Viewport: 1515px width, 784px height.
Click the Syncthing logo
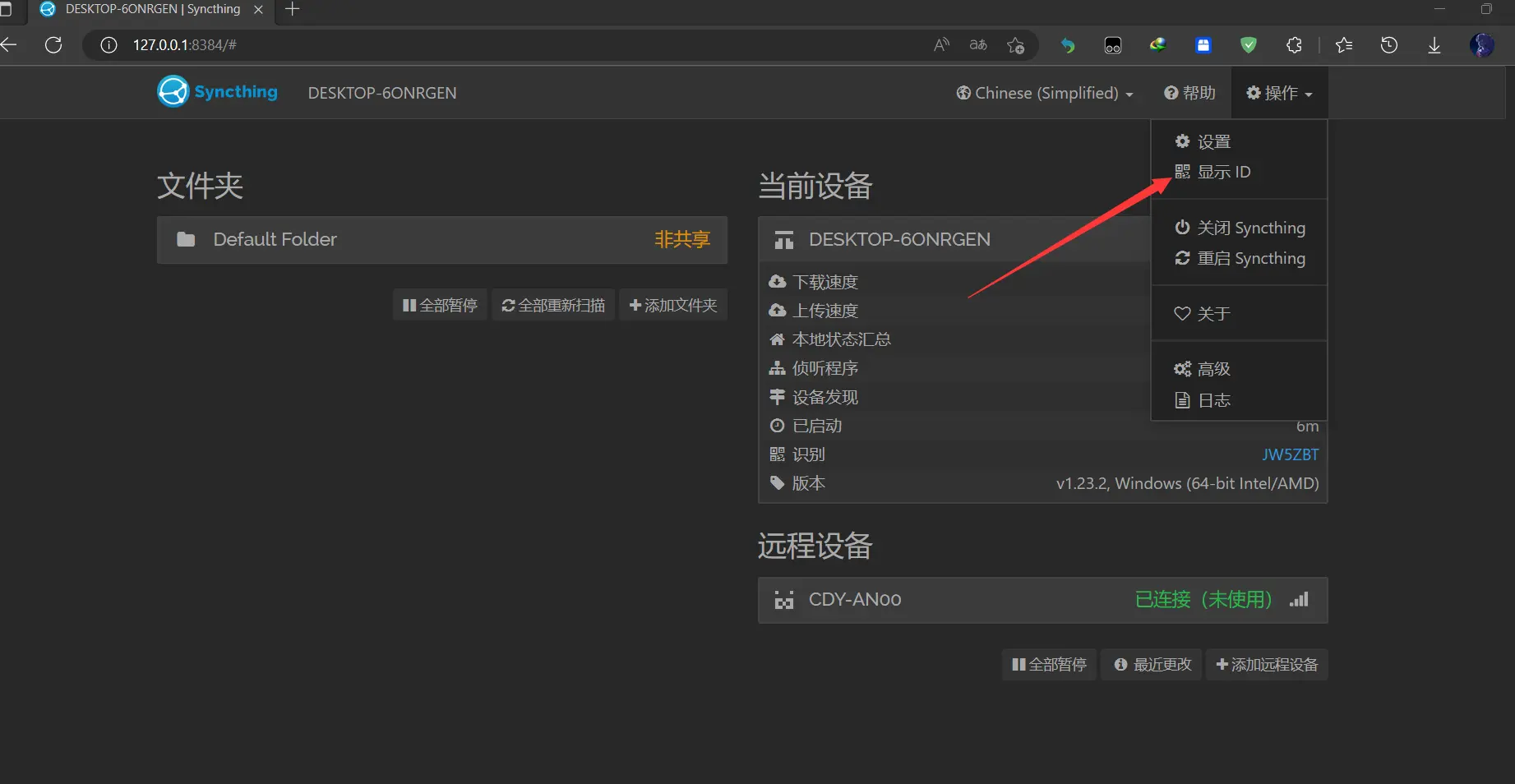coord(217,92)
